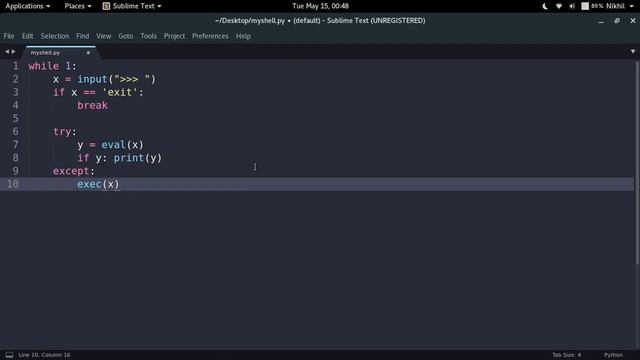Click the 'input' function call on line 2
Image resolution: width=640 pixels, height=360 pixels.
coord(92,79)
